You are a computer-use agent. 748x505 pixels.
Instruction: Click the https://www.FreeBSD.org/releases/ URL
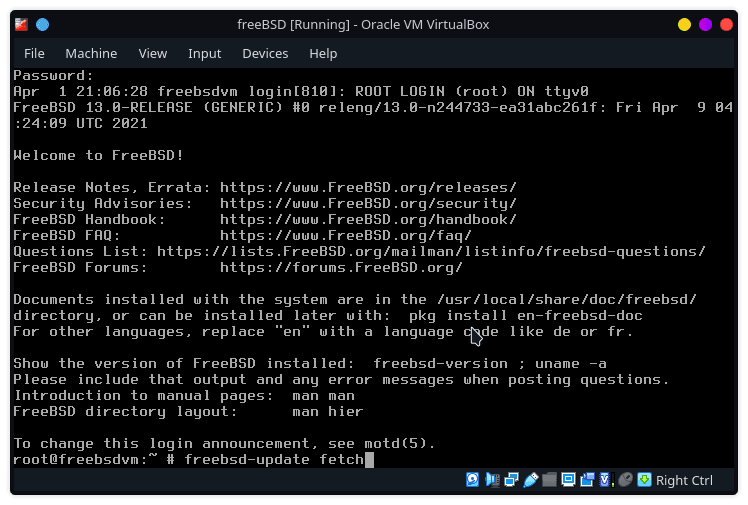[368, 187]
